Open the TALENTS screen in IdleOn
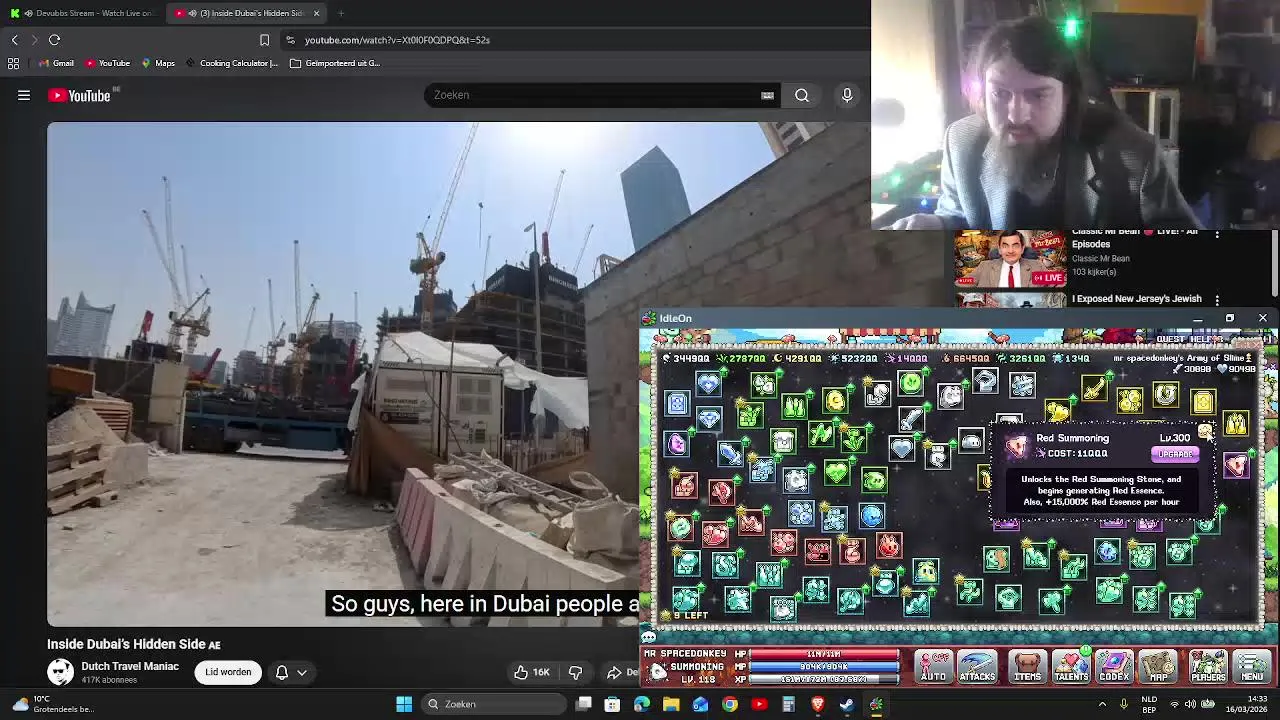1280x720 pixels. [1070, 667]
